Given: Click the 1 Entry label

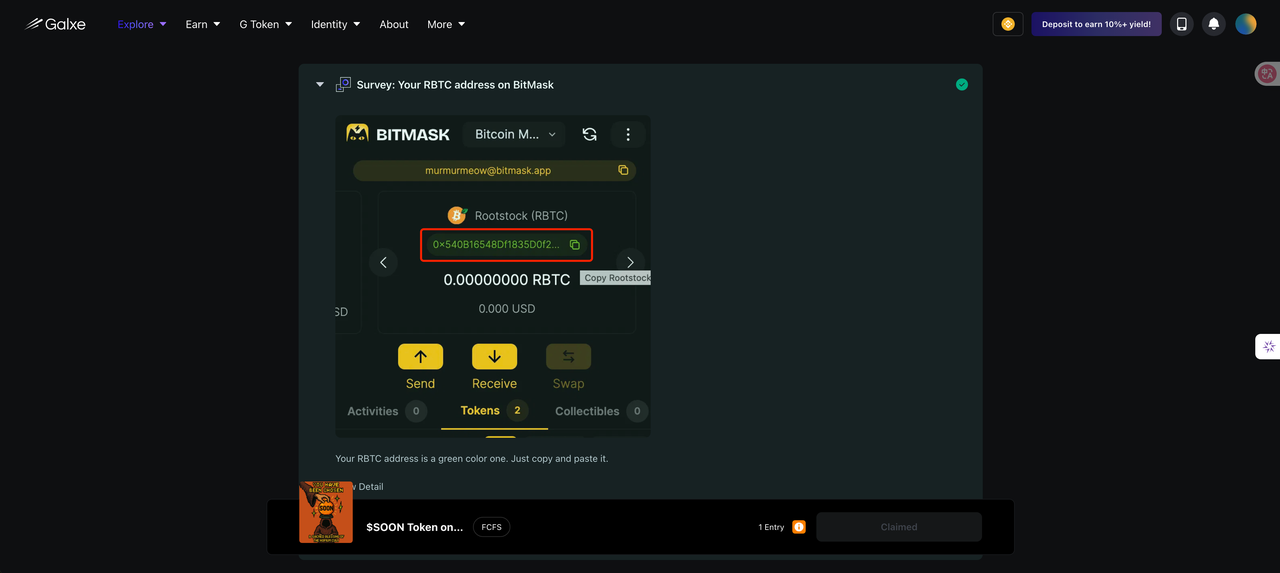Looking at the screenshot, I should [x=771, y=527].
